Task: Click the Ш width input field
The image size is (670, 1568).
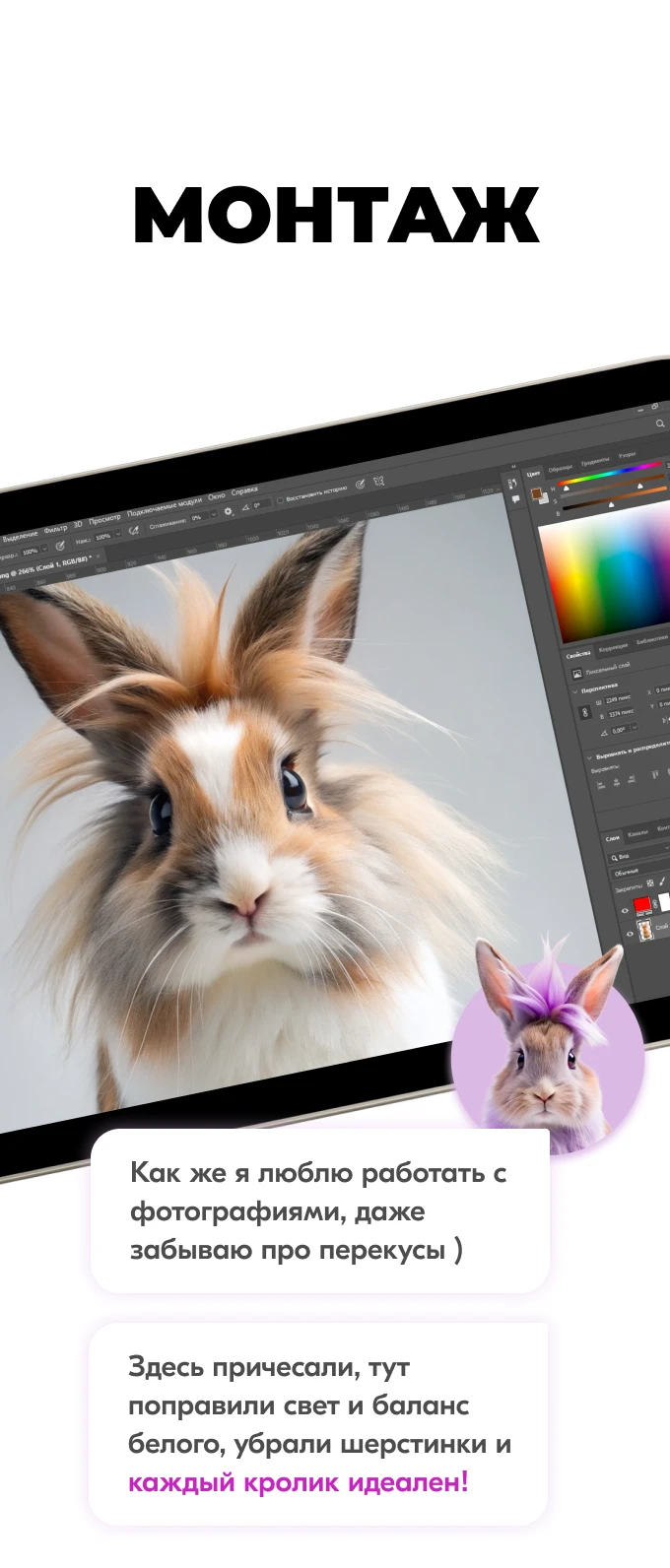Action: [618, 699]
